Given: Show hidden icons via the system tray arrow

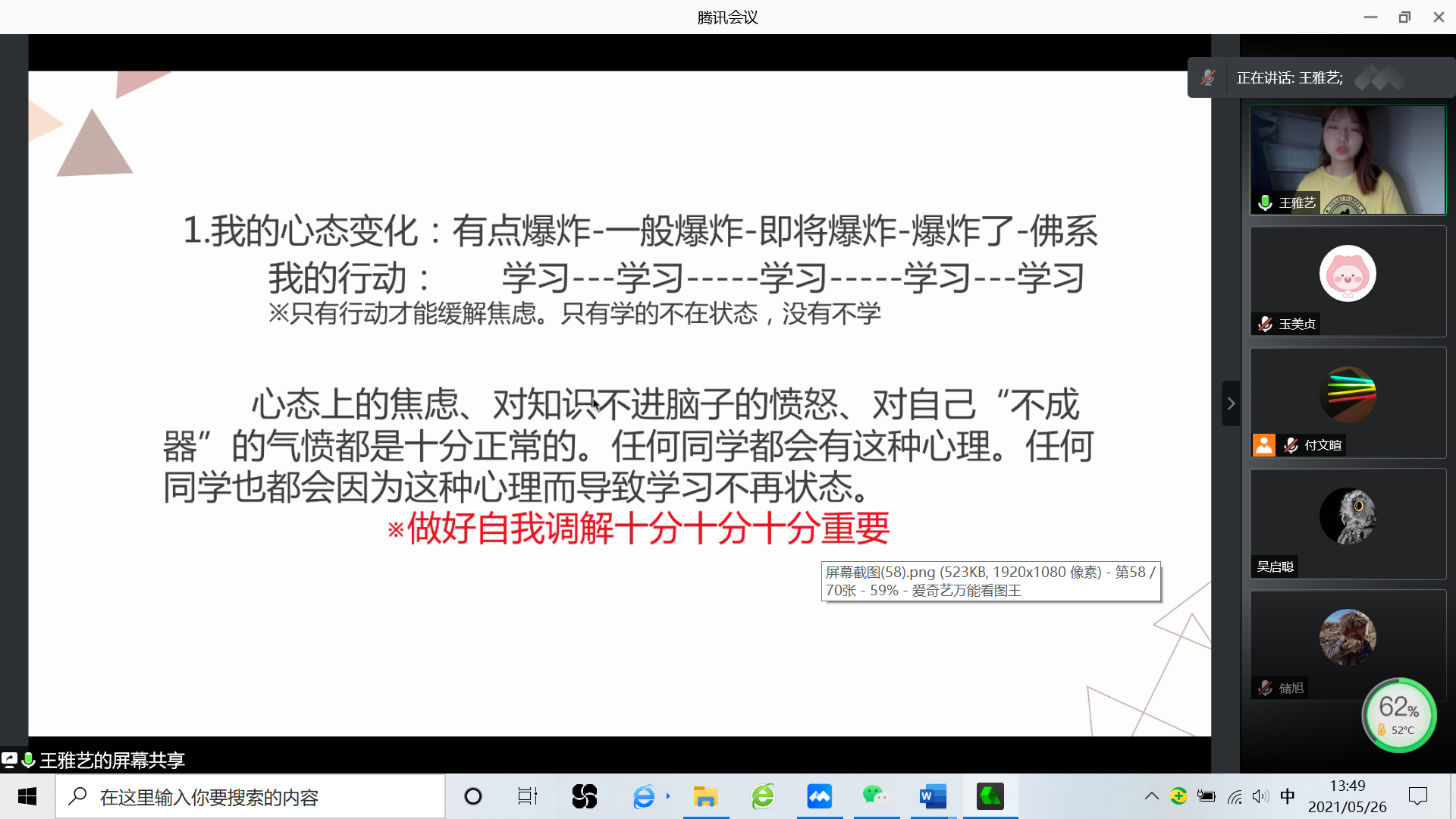Looking at the screenshot, I should (1150, 796).
